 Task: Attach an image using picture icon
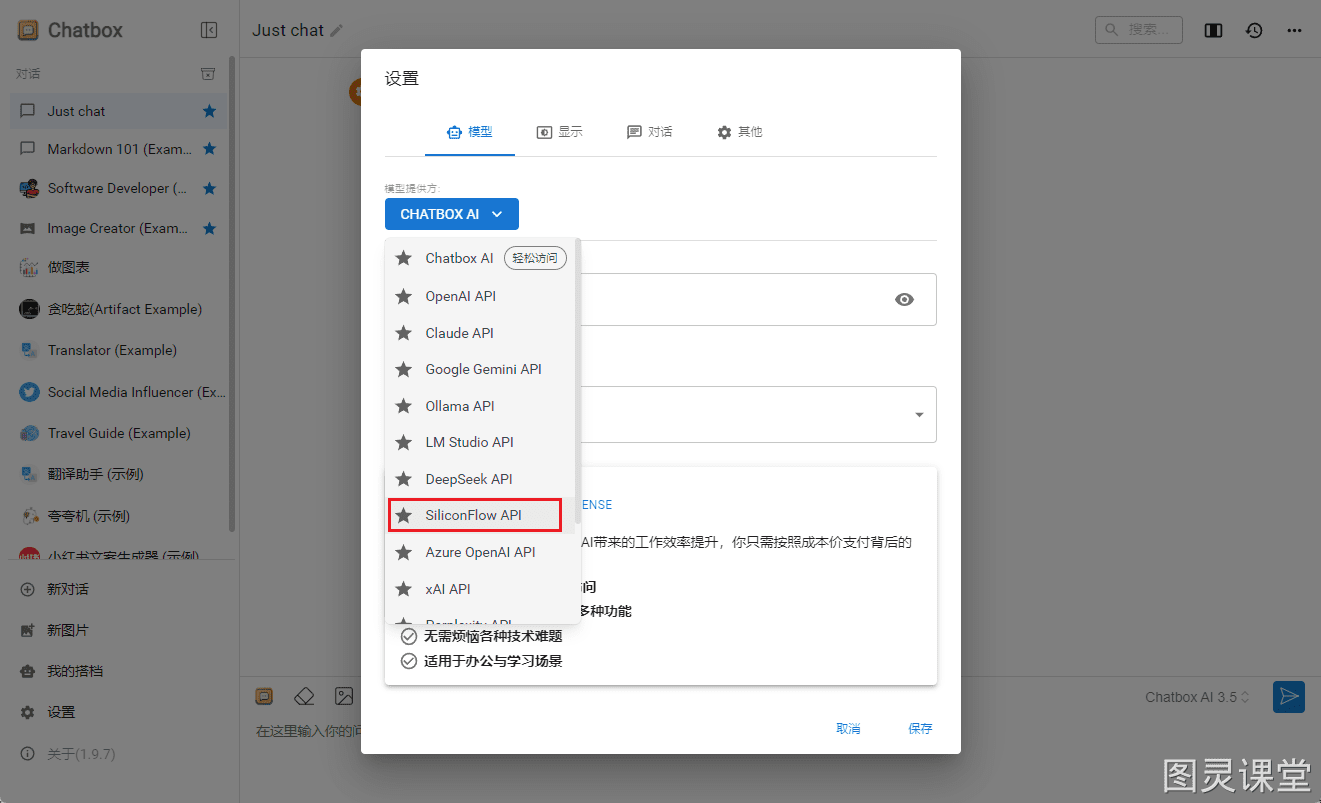tap(344, 696)
